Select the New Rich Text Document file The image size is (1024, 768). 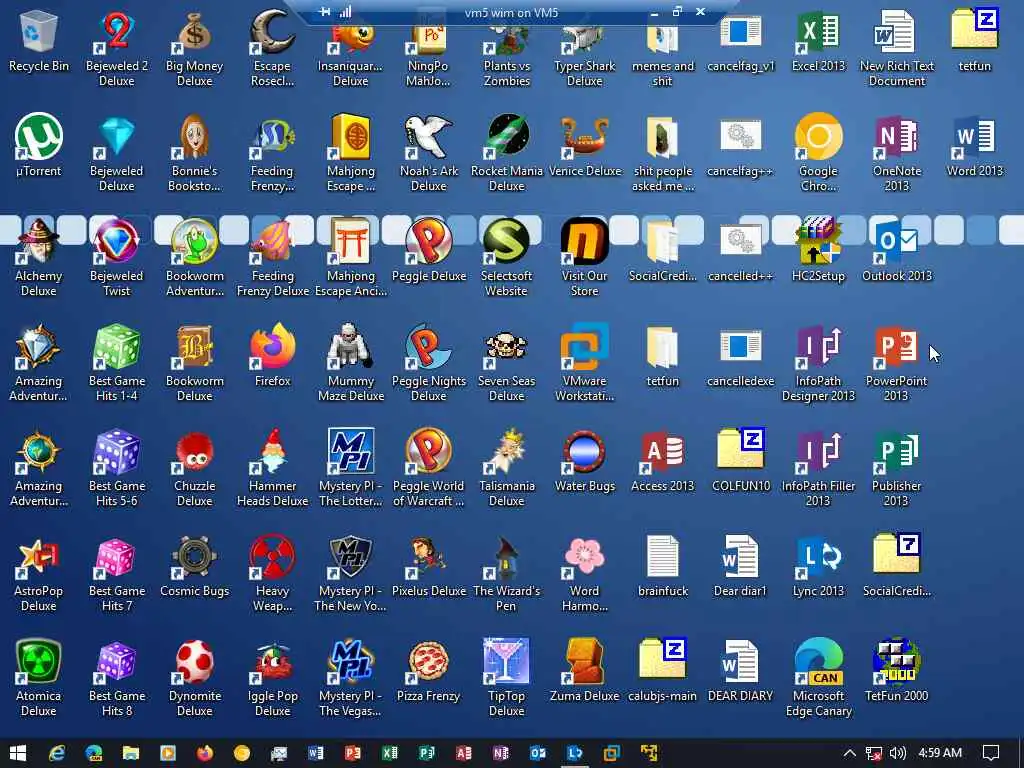coord(897,48)
